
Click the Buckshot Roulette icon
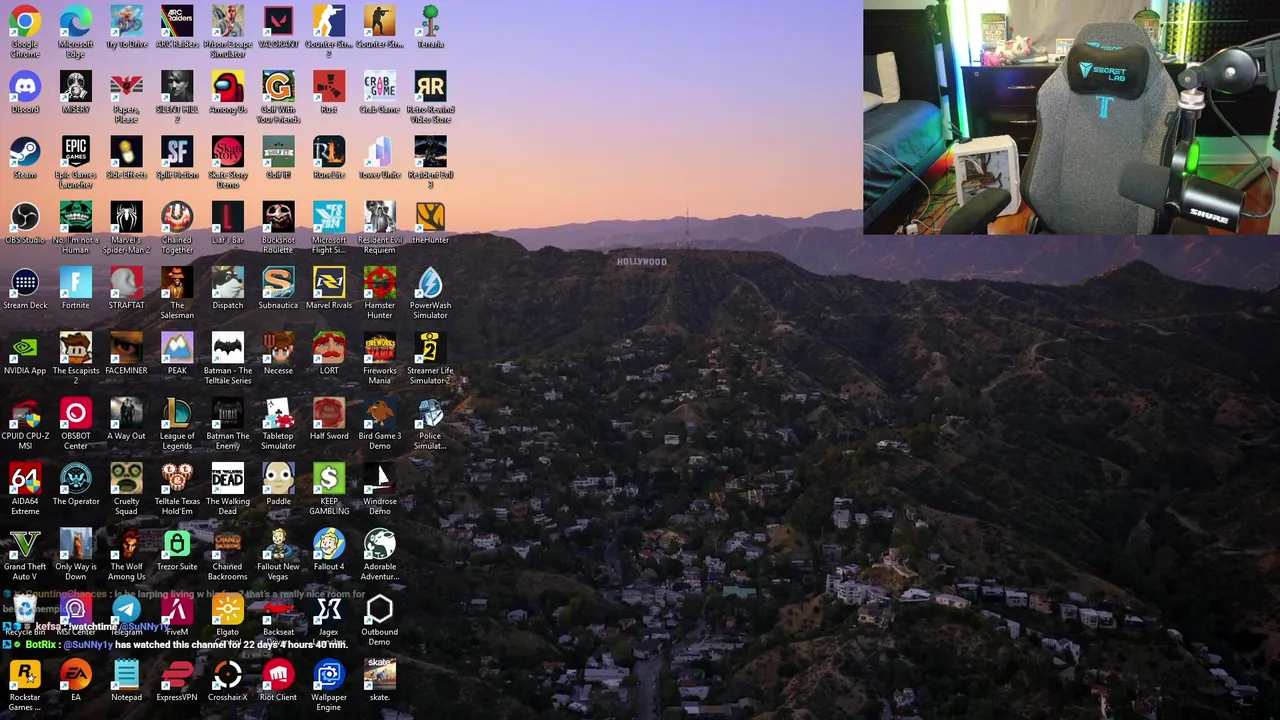click(x=278, y=227)
